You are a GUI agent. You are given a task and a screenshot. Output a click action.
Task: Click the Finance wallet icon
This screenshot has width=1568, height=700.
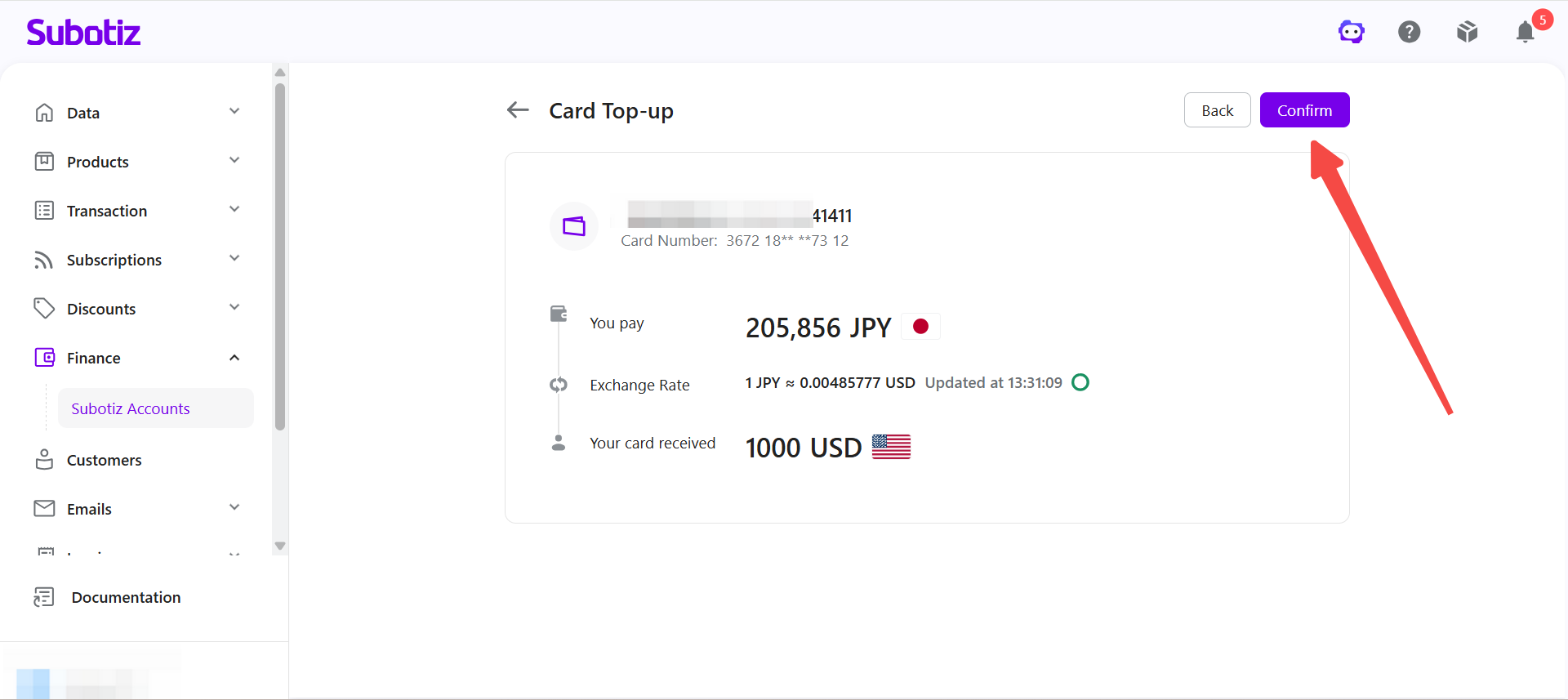[x=44, y=357]
